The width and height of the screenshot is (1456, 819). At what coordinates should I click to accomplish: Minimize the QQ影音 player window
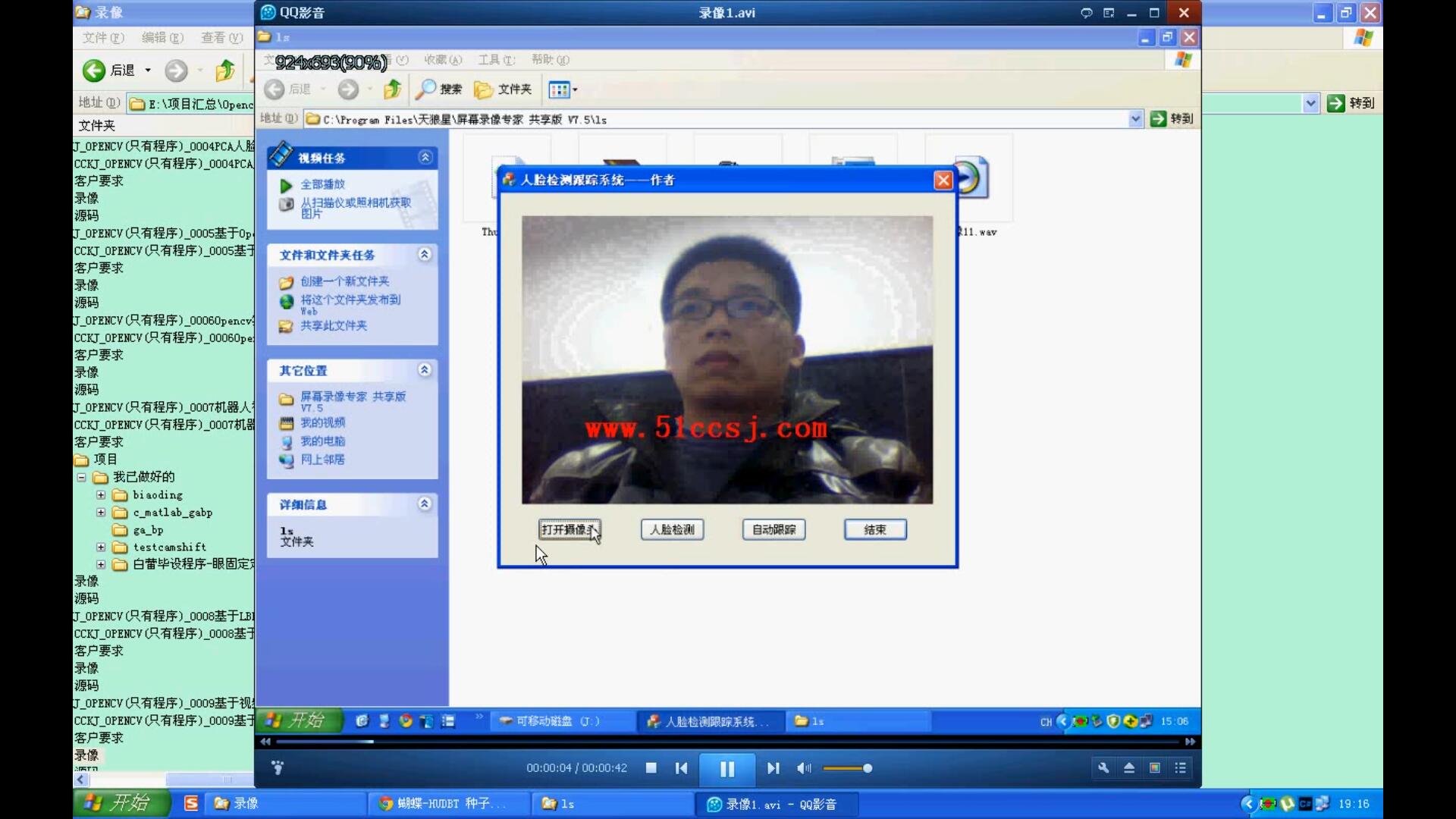(1131, 13)
